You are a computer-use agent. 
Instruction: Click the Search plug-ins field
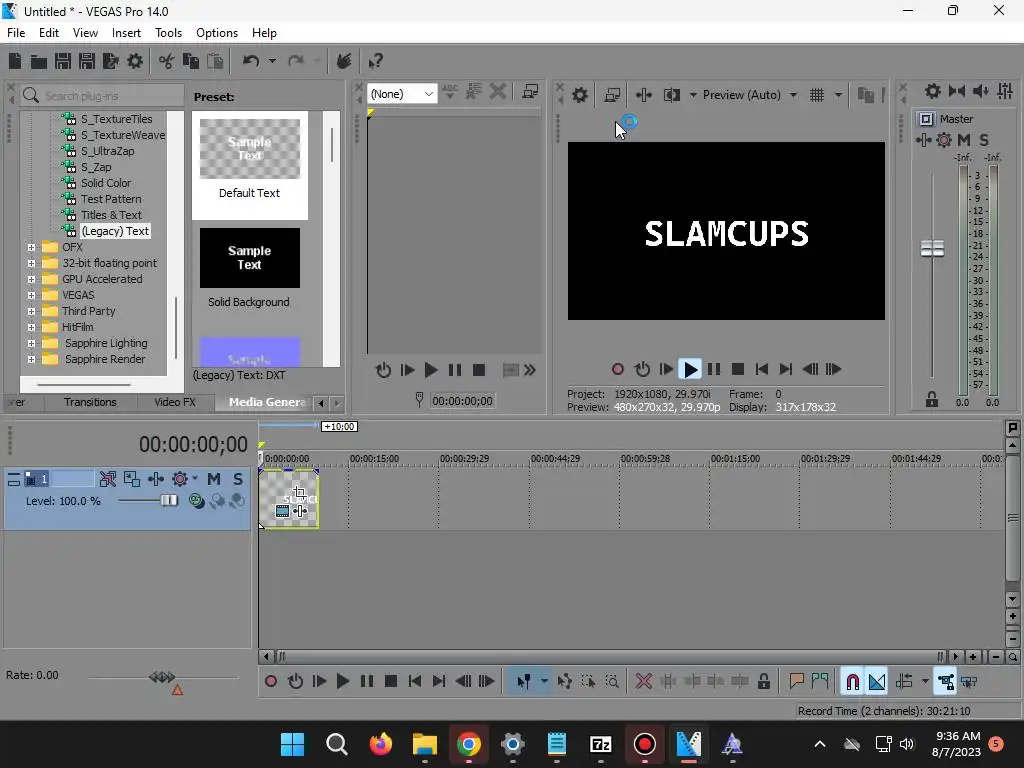[x=103, y=96]
